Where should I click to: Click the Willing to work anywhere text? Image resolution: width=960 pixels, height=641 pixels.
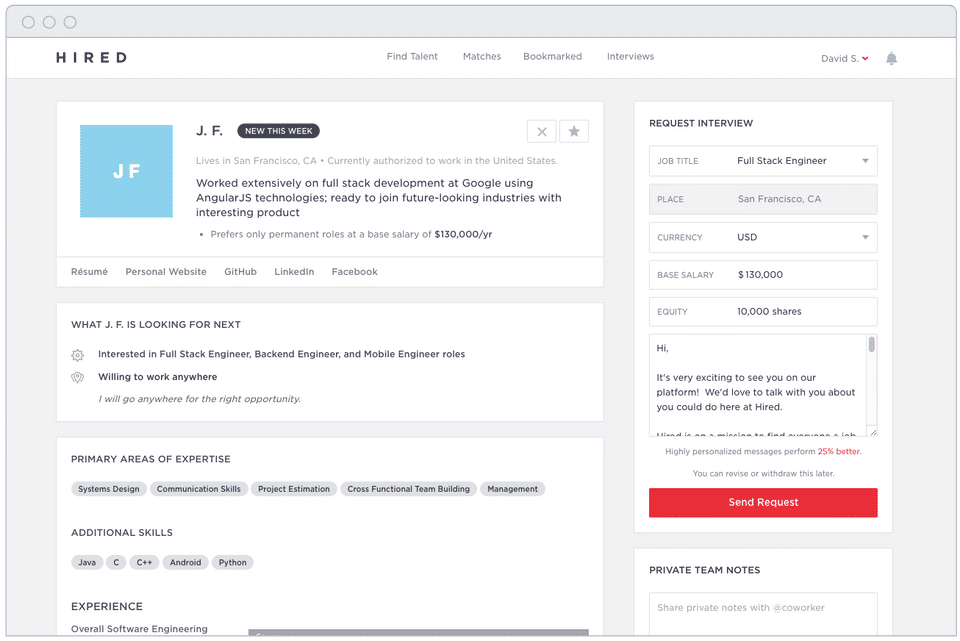click(157, 377)
